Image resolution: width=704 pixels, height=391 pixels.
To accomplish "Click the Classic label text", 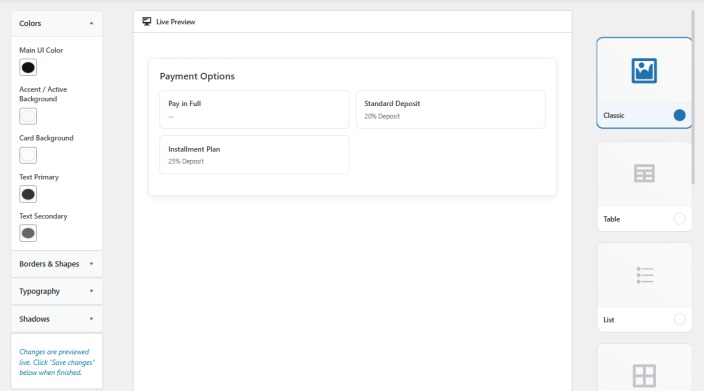I will click(x=614, y=115).
